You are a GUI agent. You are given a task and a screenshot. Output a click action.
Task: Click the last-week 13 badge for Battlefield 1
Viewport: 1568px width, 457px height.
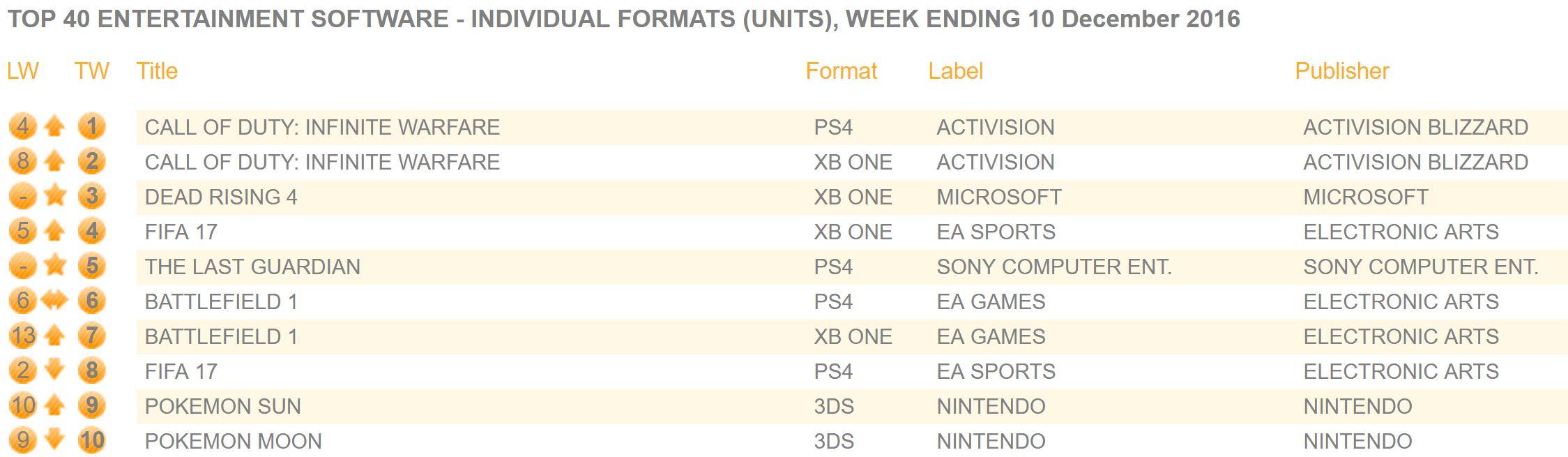pos(23,336)
